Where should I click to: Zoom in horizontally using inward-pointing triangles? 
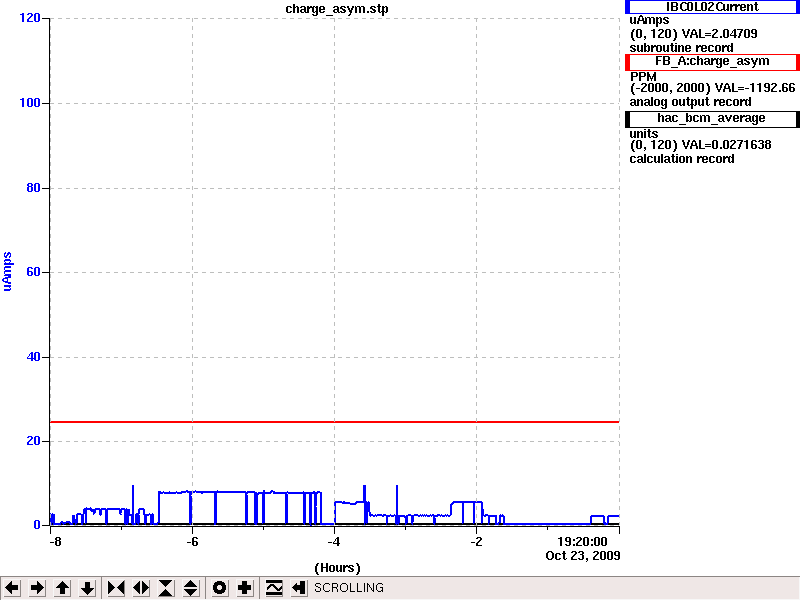point(116,588)
